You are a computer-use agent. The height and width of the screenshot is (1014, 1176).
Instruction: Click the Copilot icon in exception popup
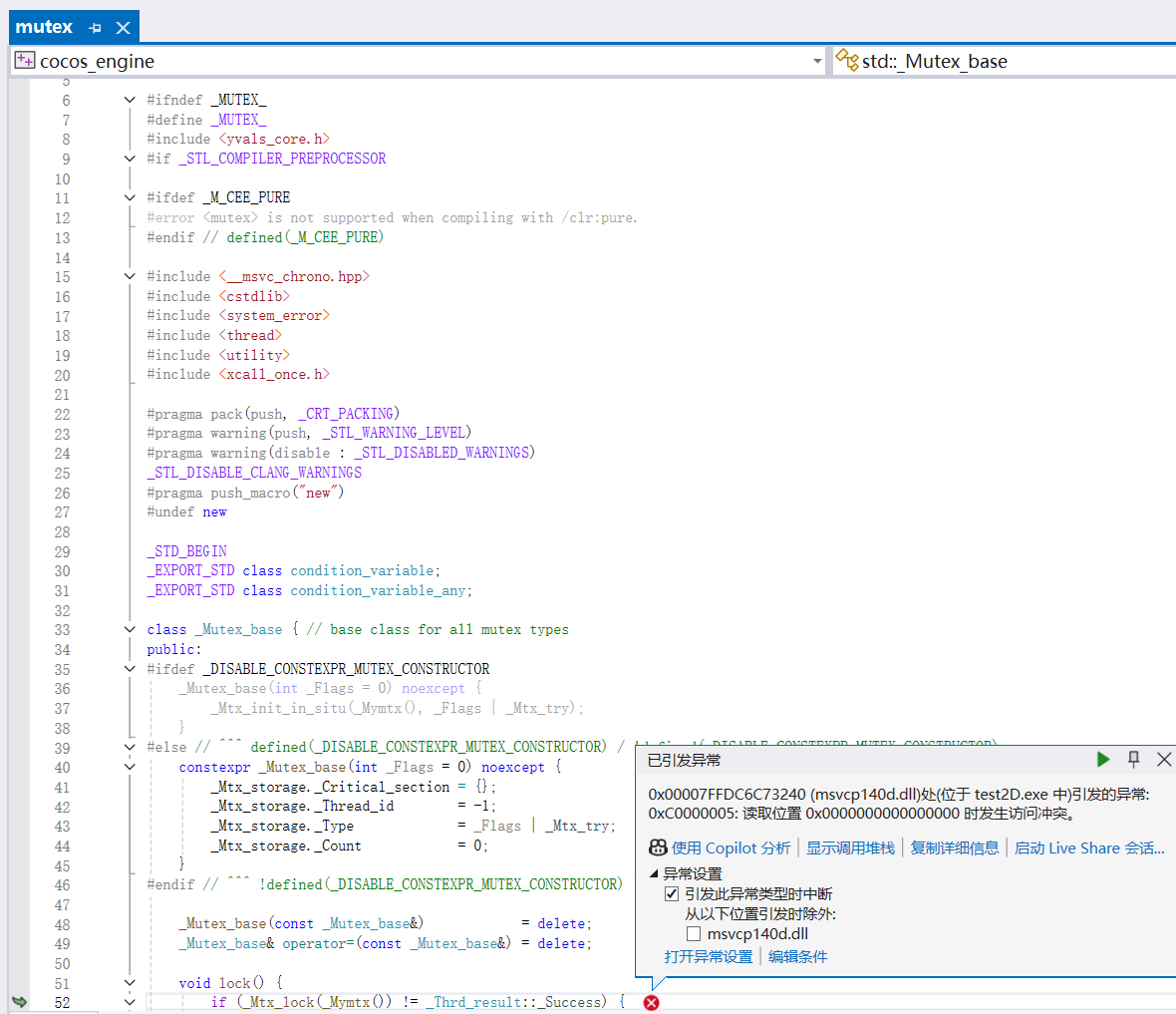point(658,847)
